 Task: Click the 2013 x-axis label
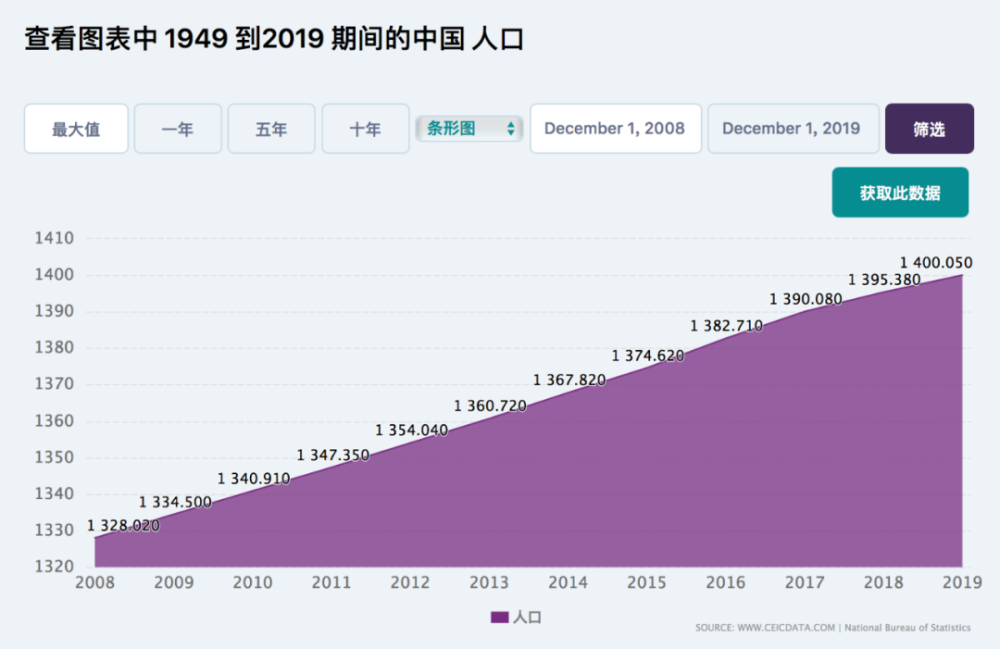pyautogui.click(x=489, y=582)
